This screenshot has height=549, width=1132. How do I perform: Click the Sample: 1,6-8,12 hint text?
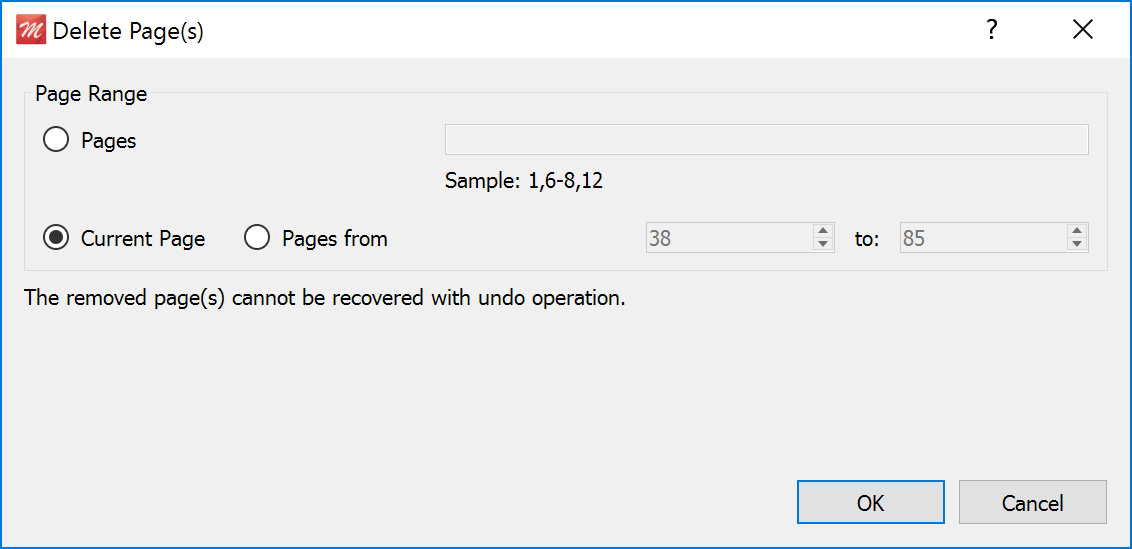click(524, 181)
